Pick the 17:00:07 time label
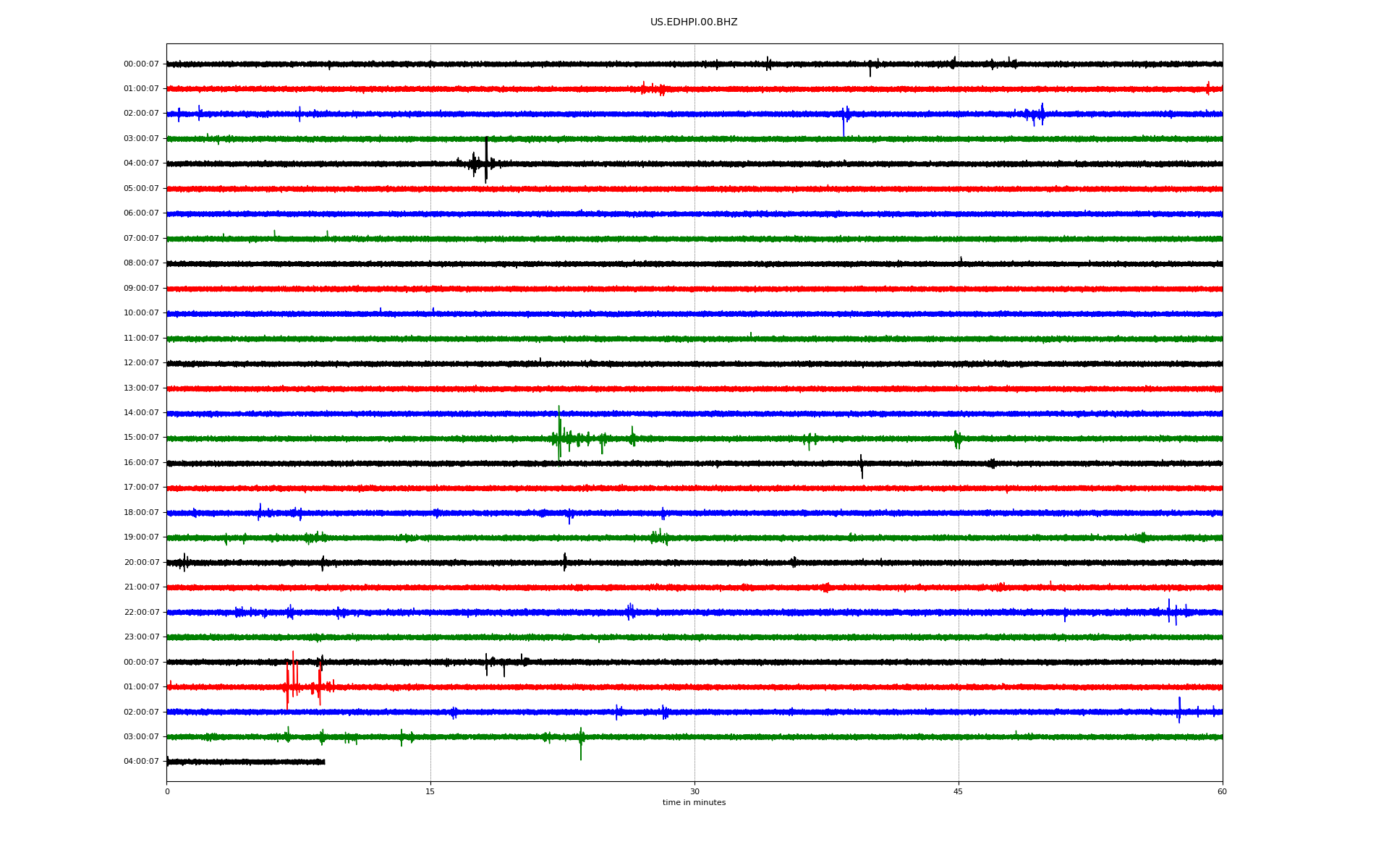 [141, 488]
